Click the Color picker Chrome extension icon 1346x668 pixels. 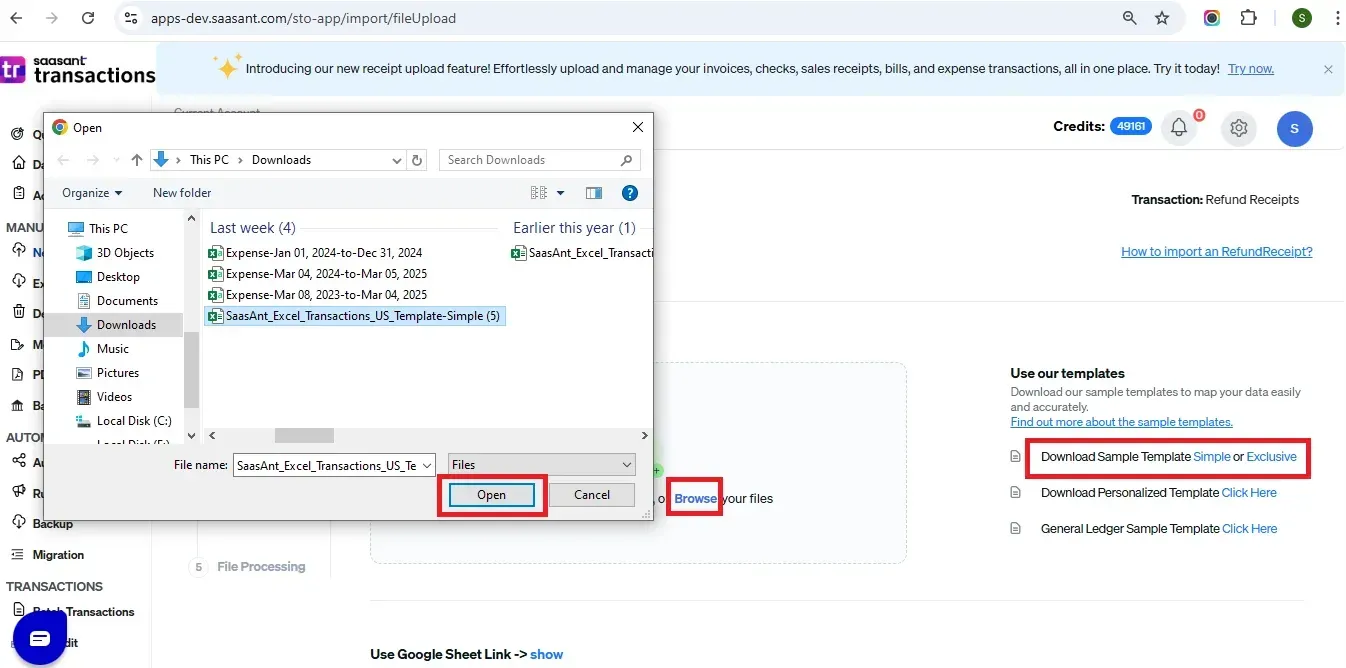click(1211, 18)
